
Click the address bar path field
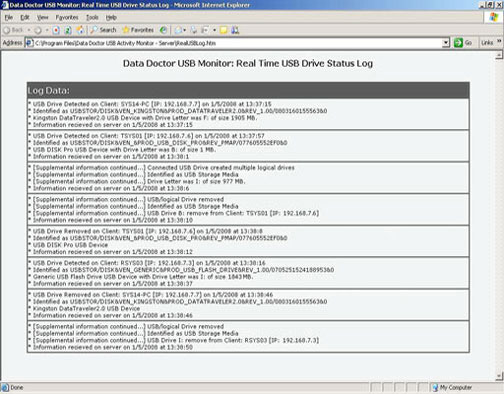click(x=238, y=43)
